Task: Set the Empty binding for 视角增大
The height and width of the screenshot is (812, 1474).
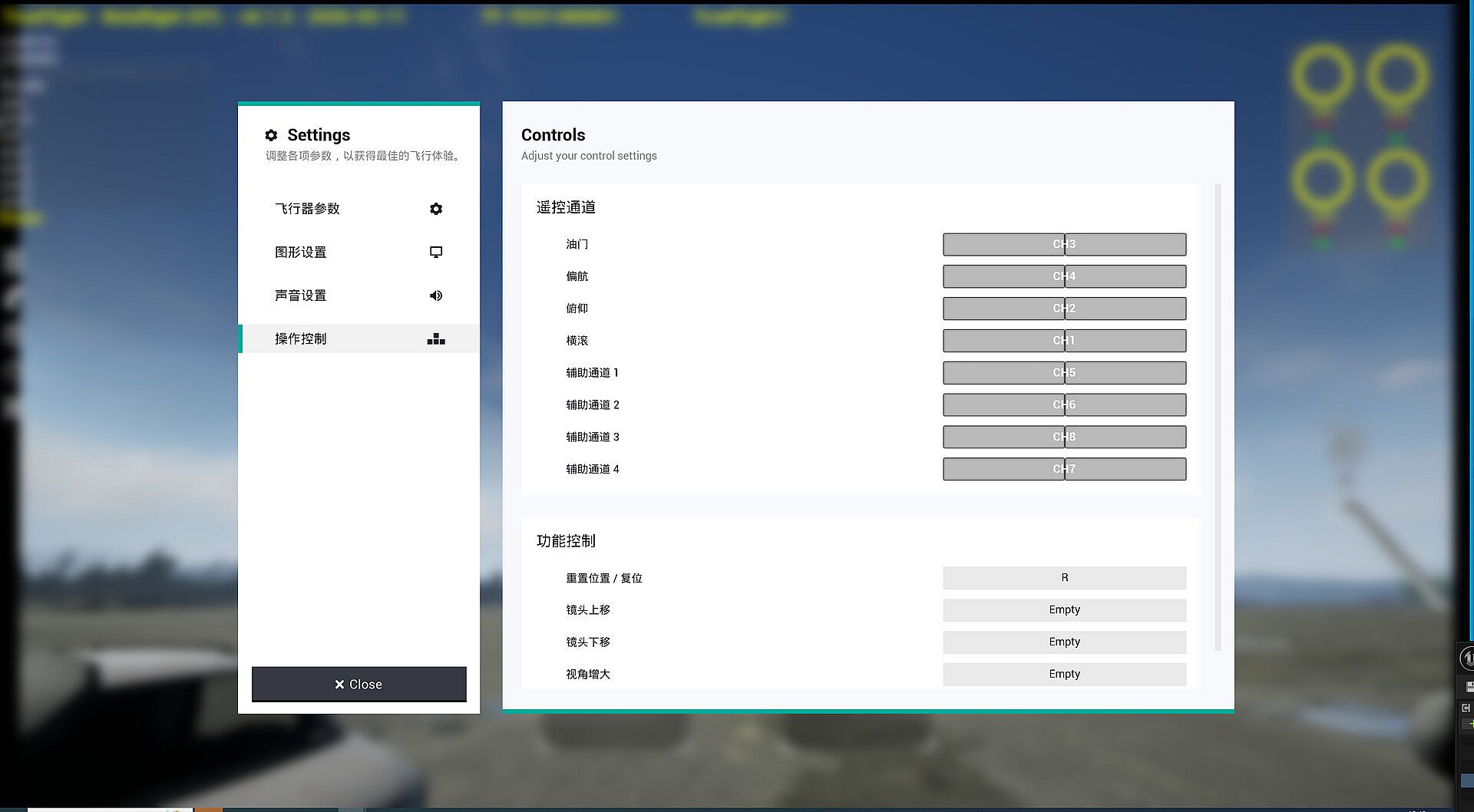Action: pyautogui.click(x=1064, y=675)
